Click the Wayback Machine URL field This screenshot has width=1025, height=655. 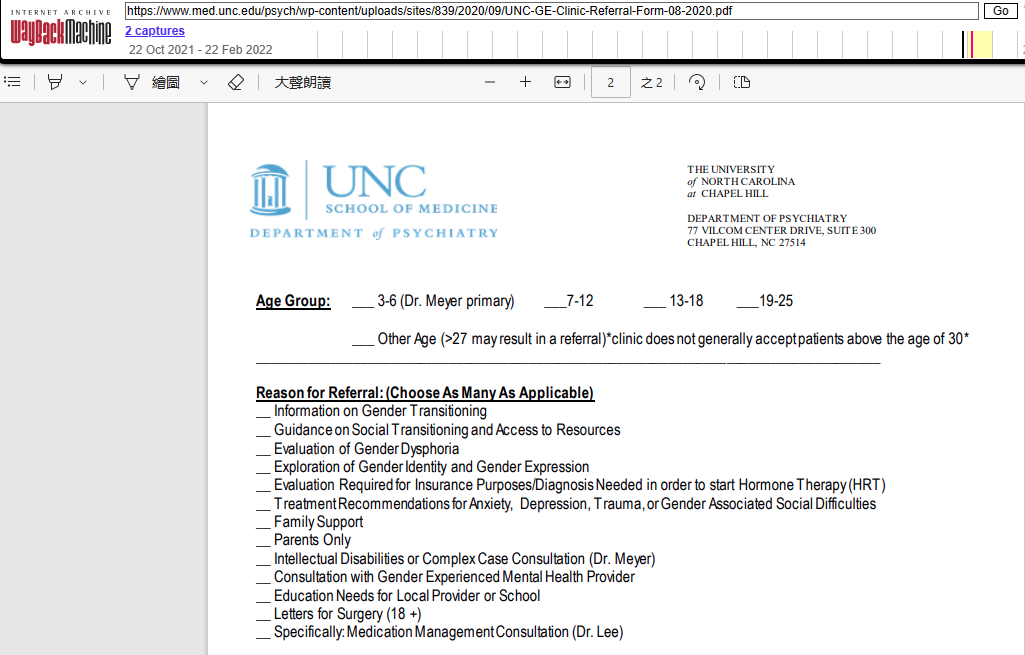coord(552,10)
